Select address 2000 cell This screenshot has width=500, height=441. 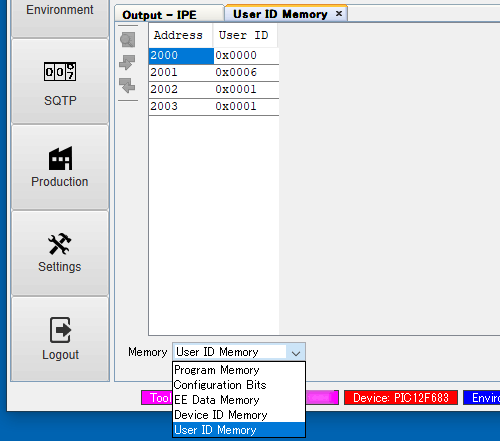pos(181,55)
